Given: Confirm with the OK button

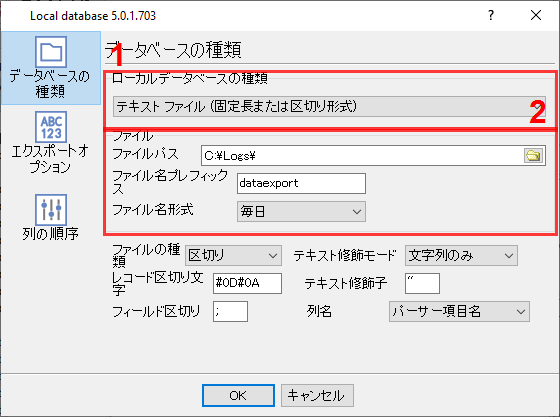Looking at the screenshot, I should (238, 396).
